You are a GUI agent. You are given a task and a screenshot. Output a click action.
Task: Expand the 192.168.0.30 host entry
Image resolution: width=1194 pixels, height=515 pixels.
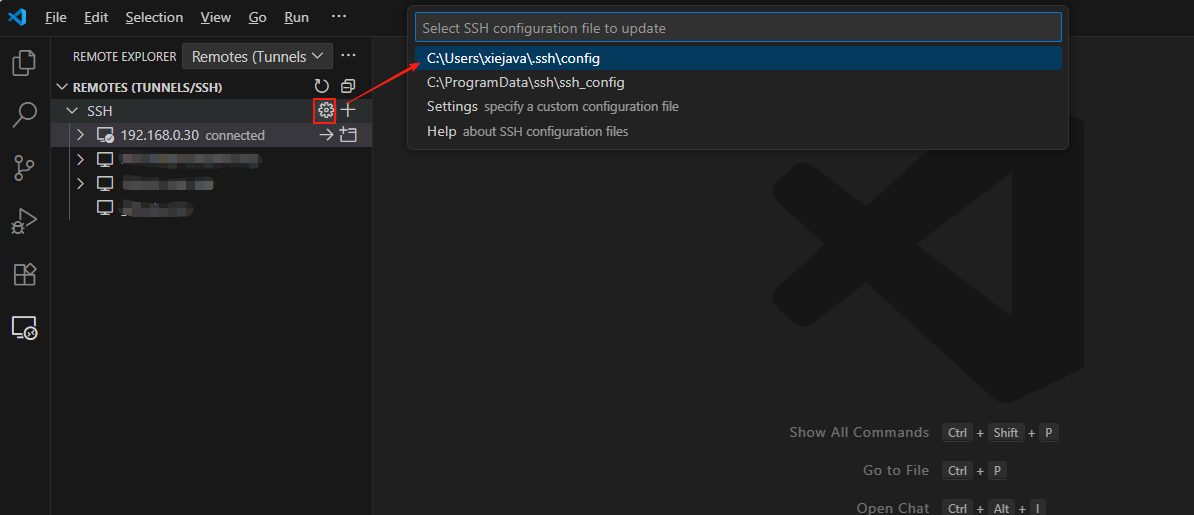[x=80, y=135]
